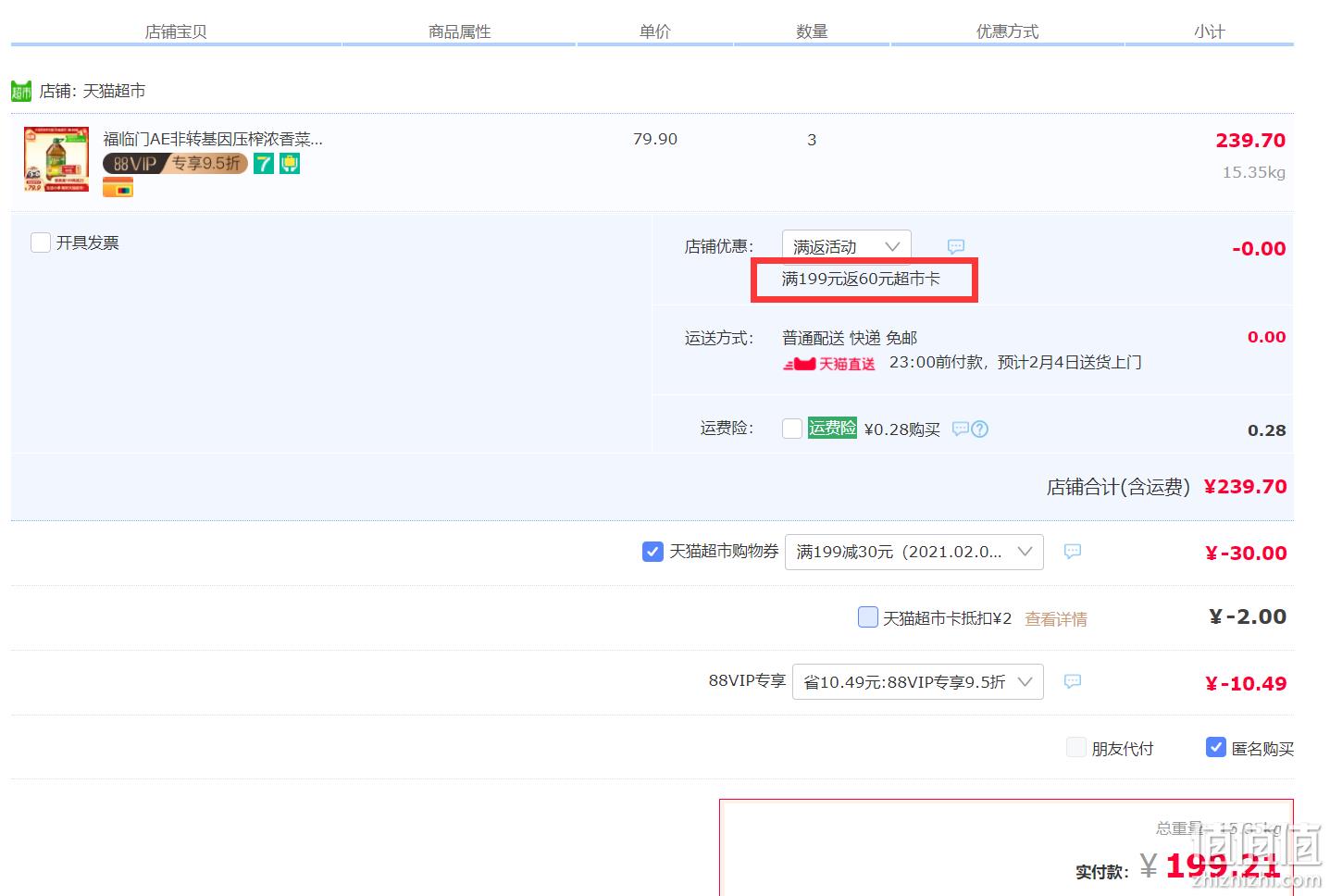
Task: Click the store total ¥239.70
Action: pos(1245,487)
